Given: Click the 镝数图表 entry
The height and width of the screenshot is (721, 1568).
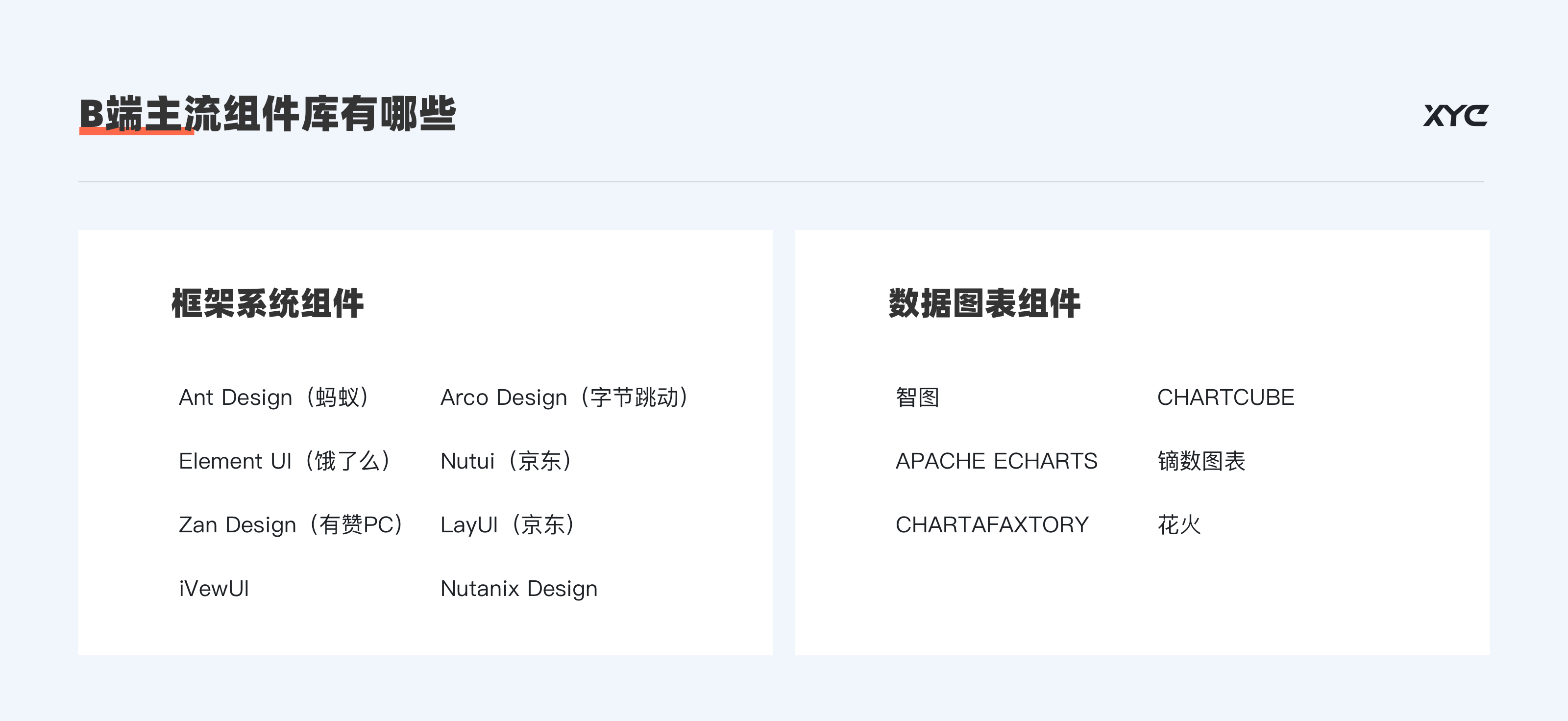Looking at the screenshot, I should [x=1201, y=461].
